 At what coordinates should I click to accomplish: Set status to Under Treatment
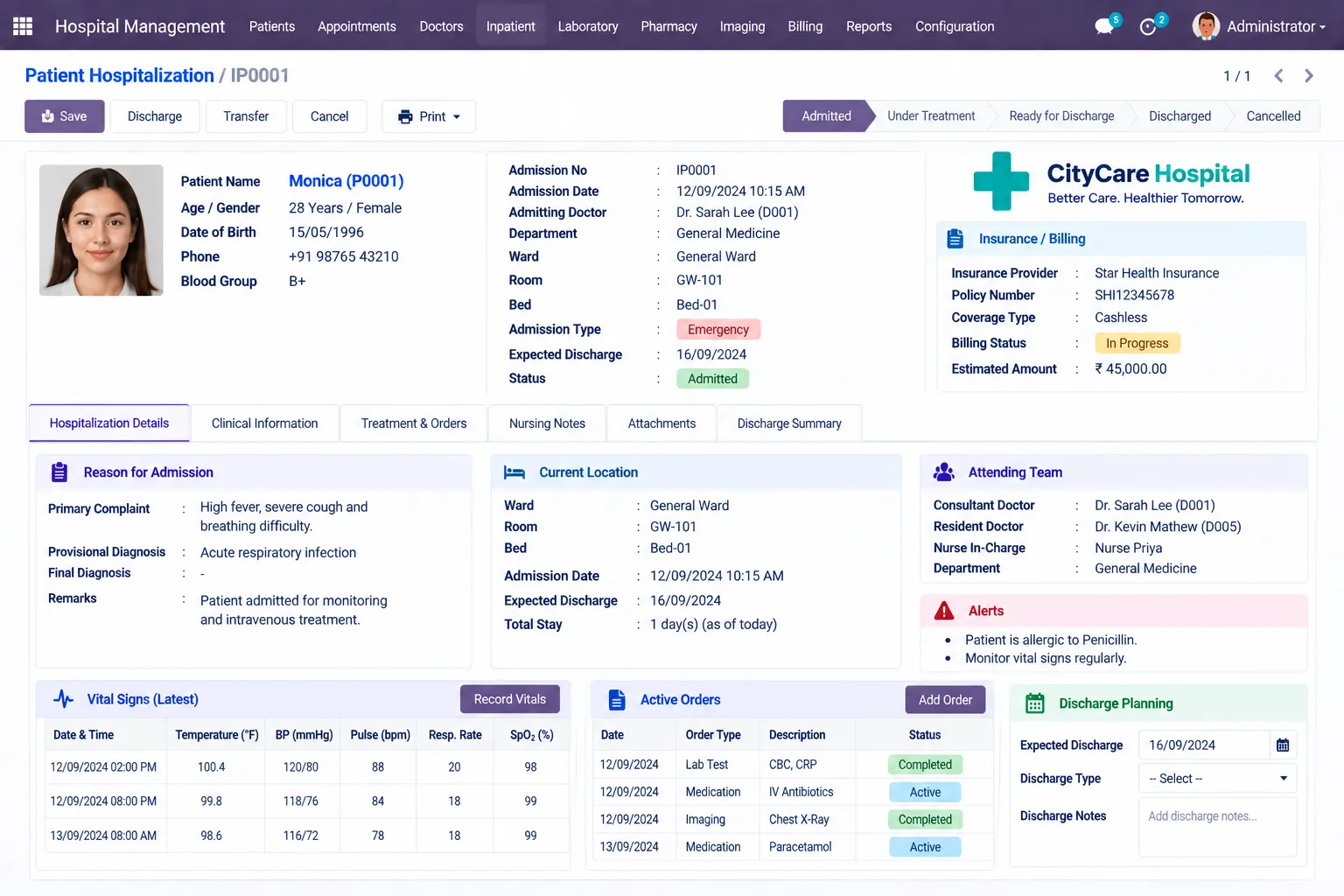tap(931, 116)
